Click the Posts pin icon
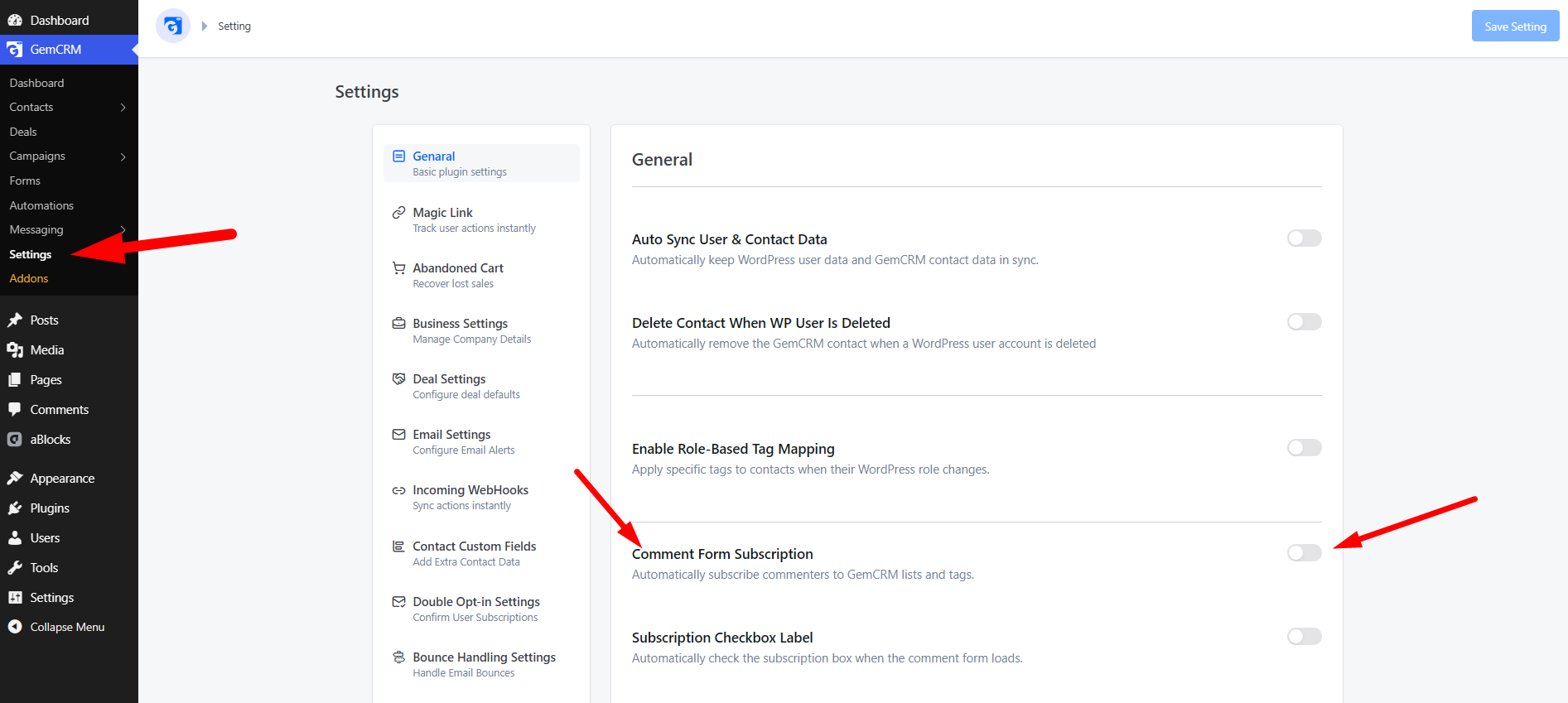 point(15,320)
